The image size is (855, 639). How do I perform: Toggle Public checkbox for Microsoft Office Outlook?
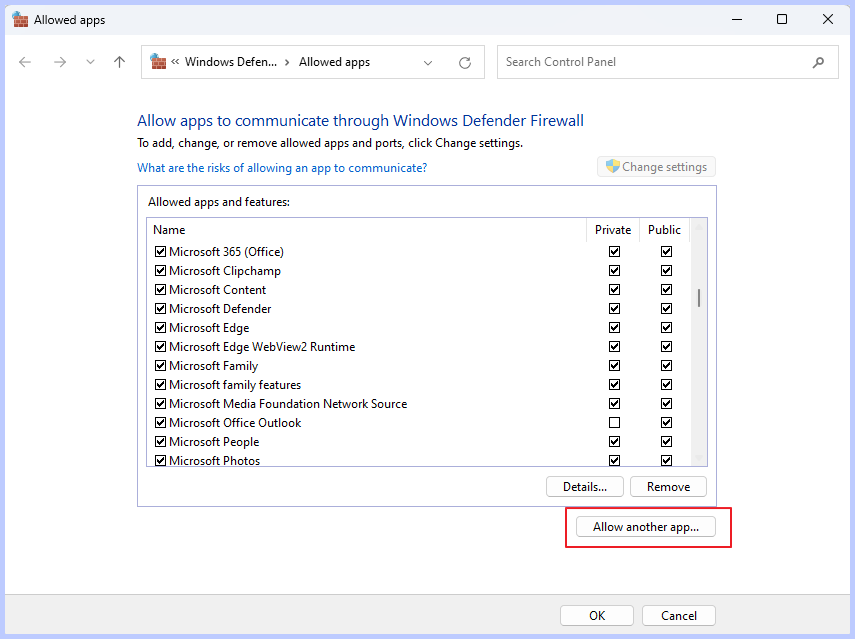coord(666,423)
